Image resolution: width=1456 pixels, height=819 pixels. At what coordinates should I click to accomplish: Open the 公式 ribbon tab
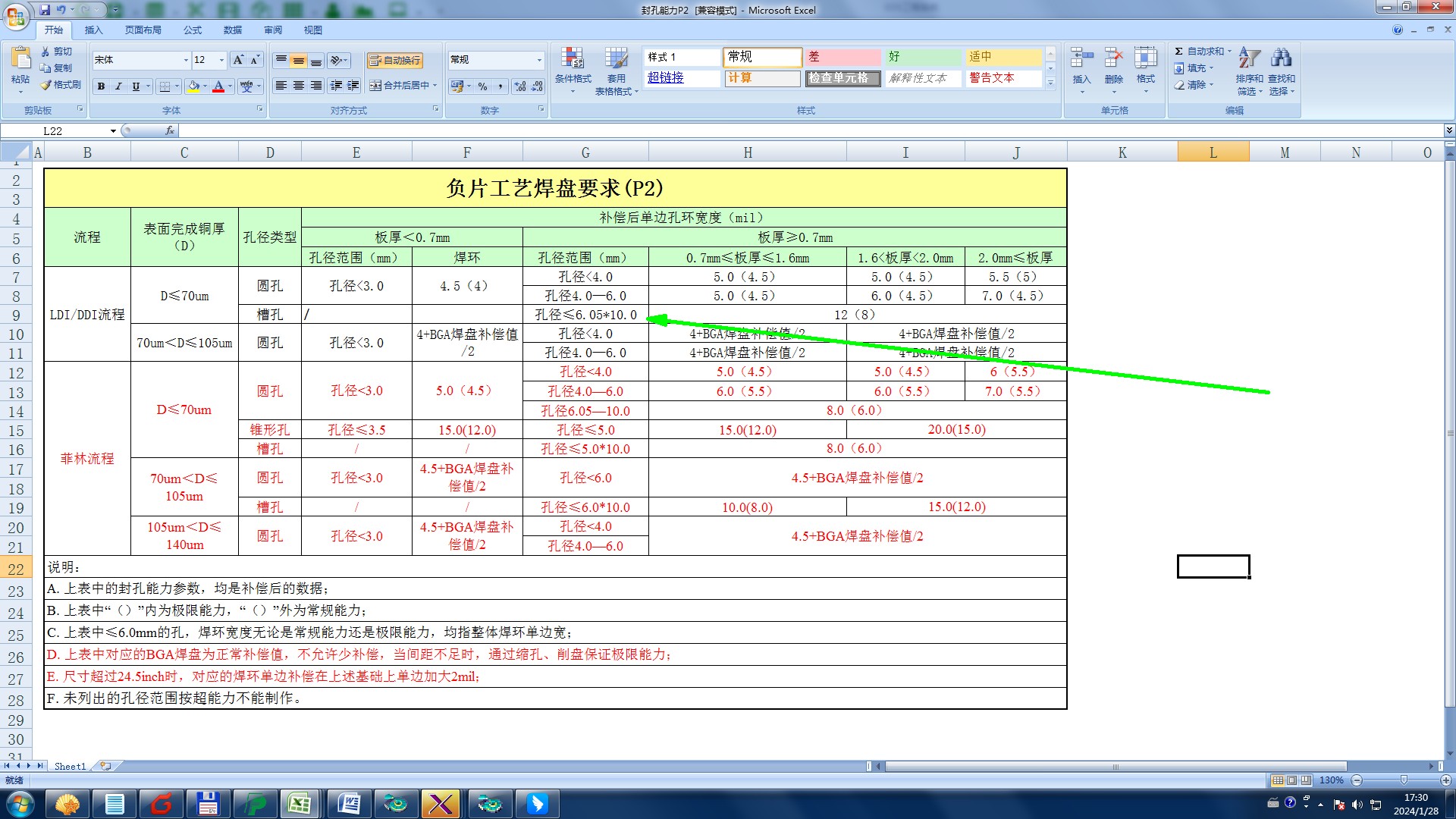193,30
